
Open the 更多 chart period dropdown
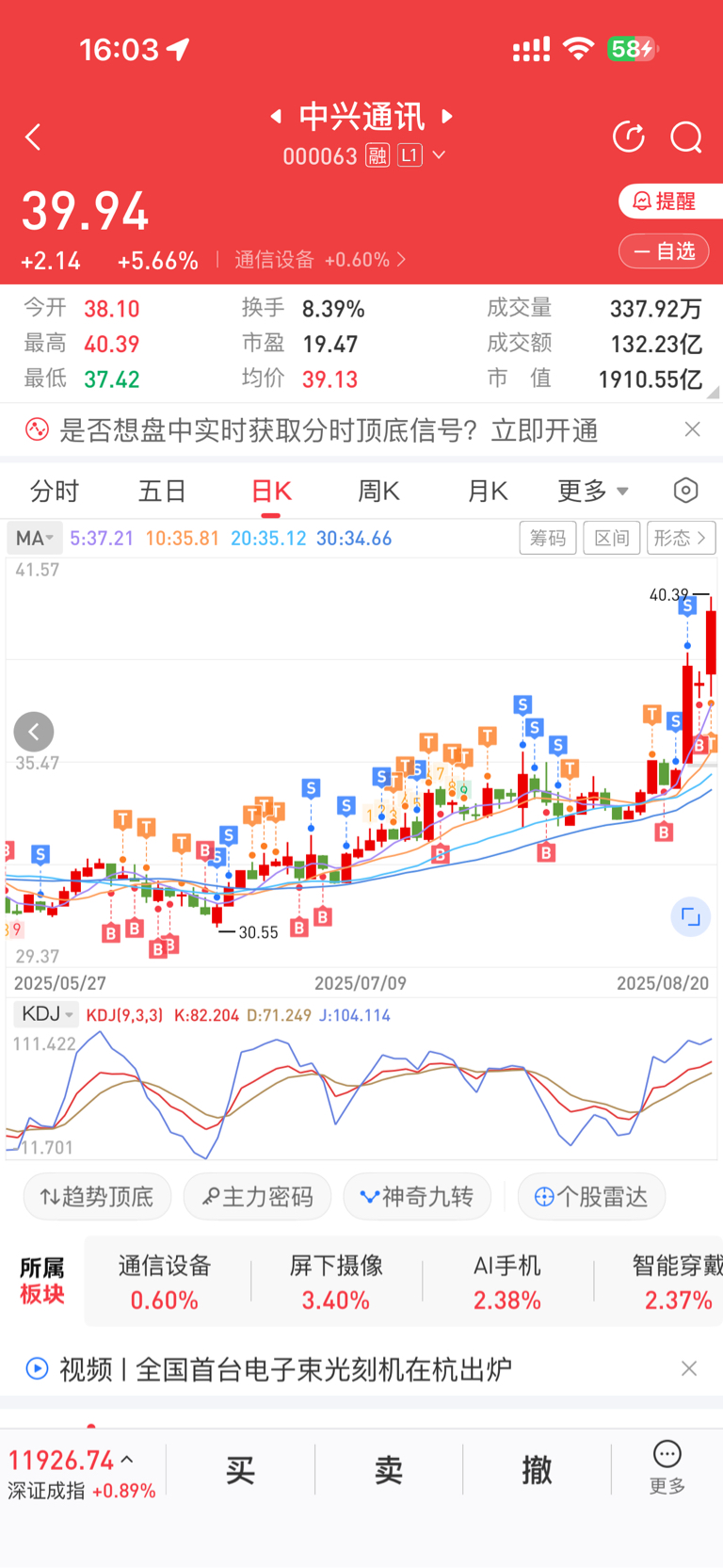pos(593,491)
